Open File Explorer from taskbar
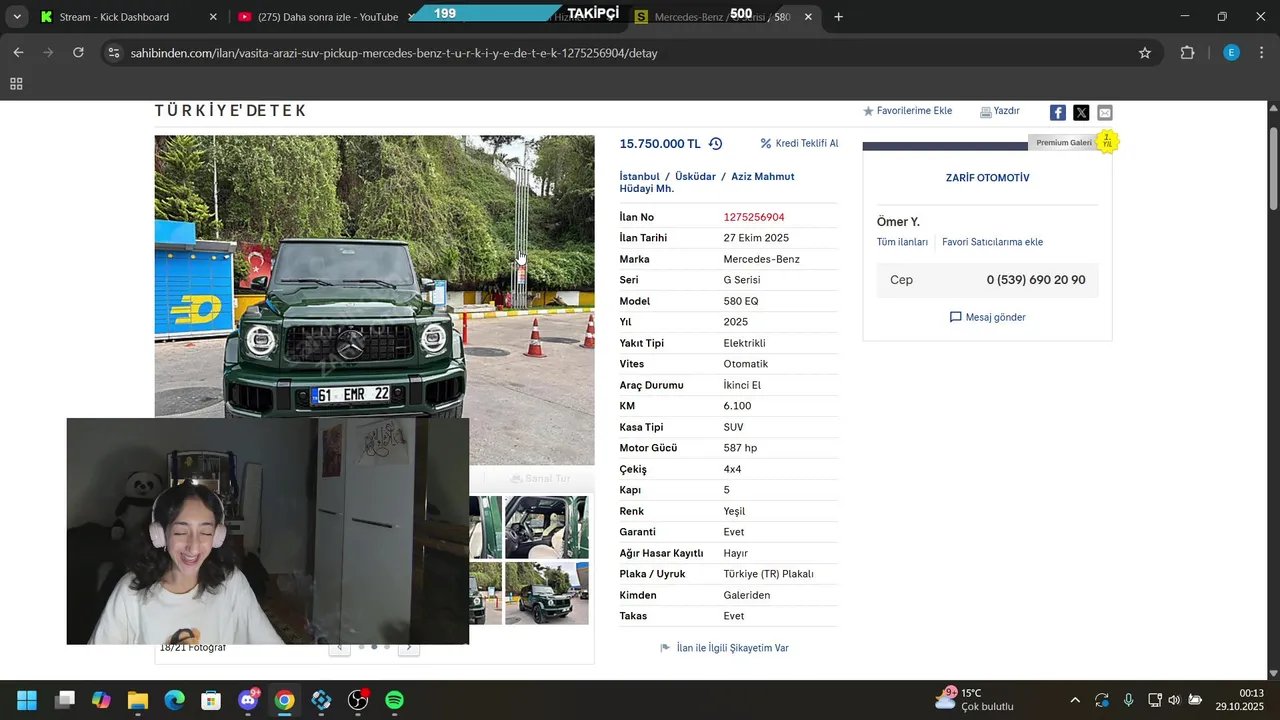Viewport: 1280px width, 720px height. [x=138, y=700]
